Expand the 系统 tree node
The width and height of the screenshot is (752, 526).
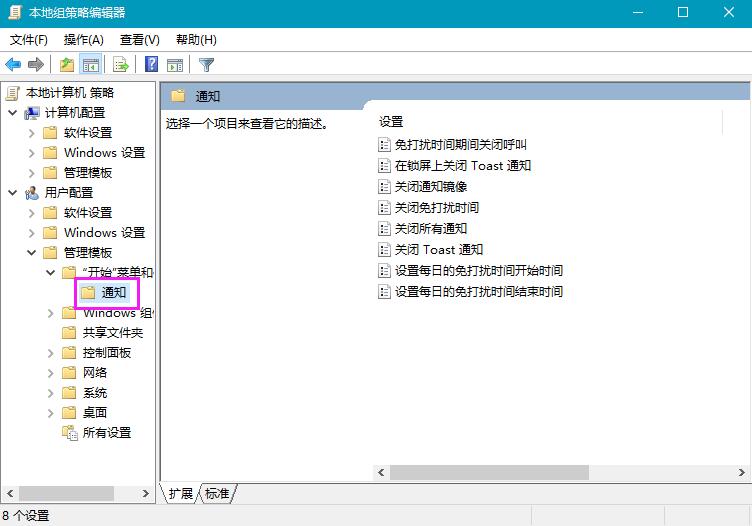point(50,393)
